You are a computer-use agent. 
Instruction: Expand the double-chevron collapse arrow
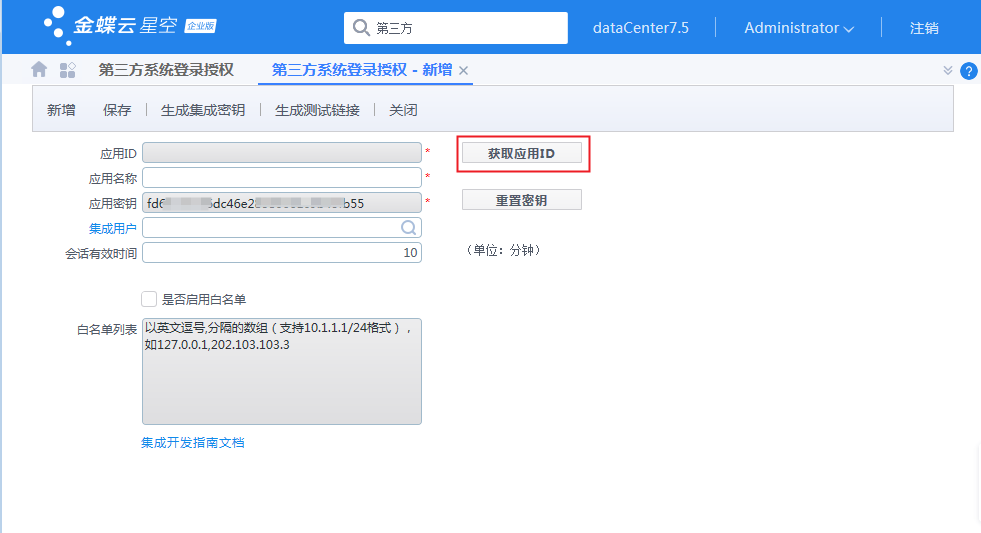pos(948,70)
